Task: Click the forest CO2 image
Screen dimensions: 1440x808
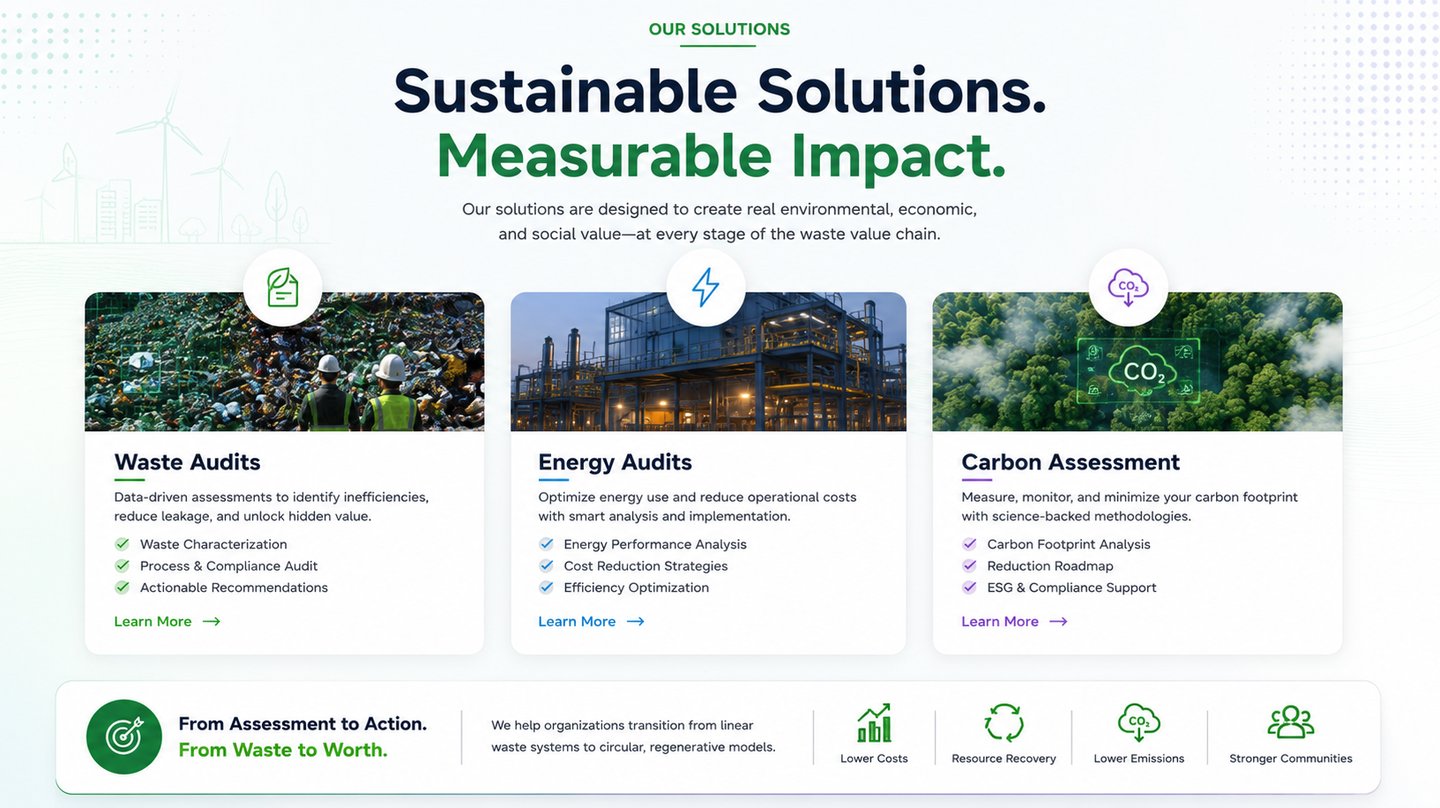Action: (1137, 362)
